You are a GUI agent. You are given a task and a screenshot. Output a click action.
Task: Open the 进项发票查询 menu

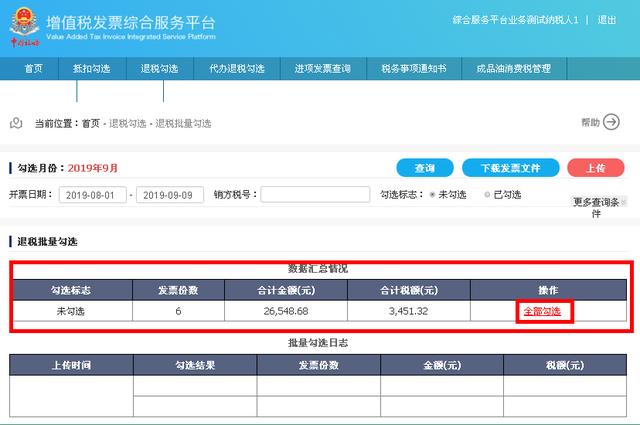pyautogui.click(x=323, y=69)
